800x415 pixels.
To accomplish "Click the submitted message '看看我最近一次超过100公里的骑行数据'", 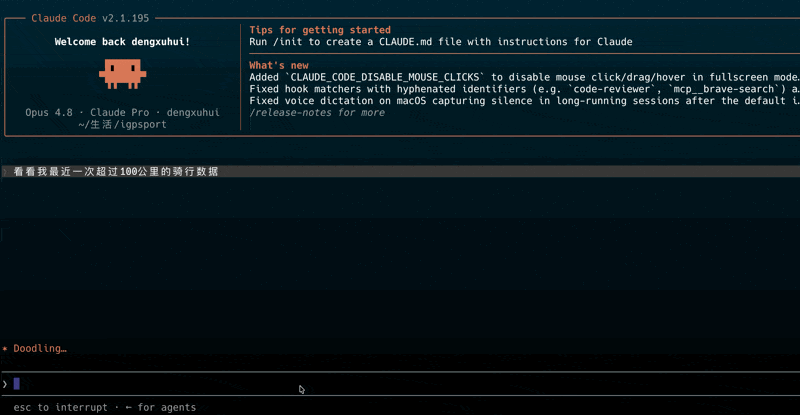I will pos(116,172).
